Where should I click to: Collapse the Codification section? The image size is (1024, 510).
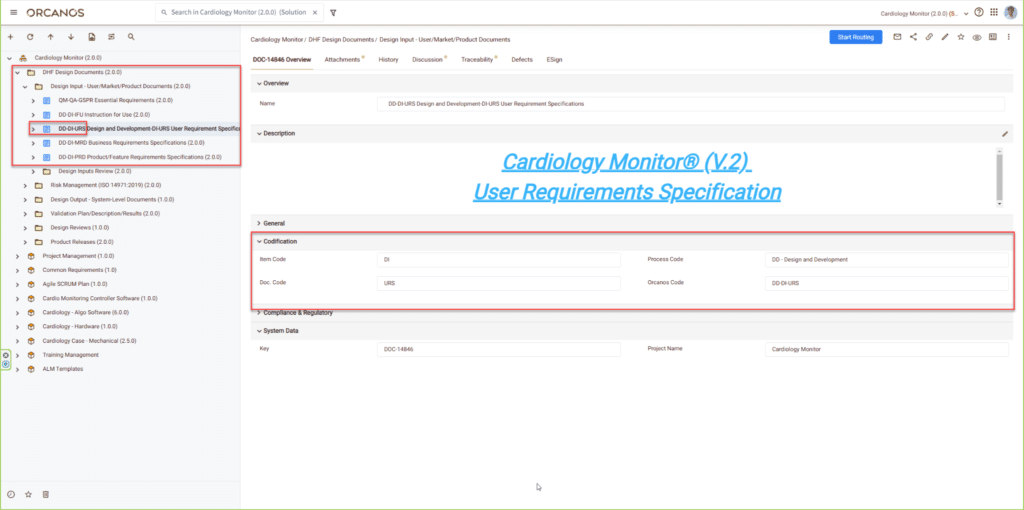(259, 242)
